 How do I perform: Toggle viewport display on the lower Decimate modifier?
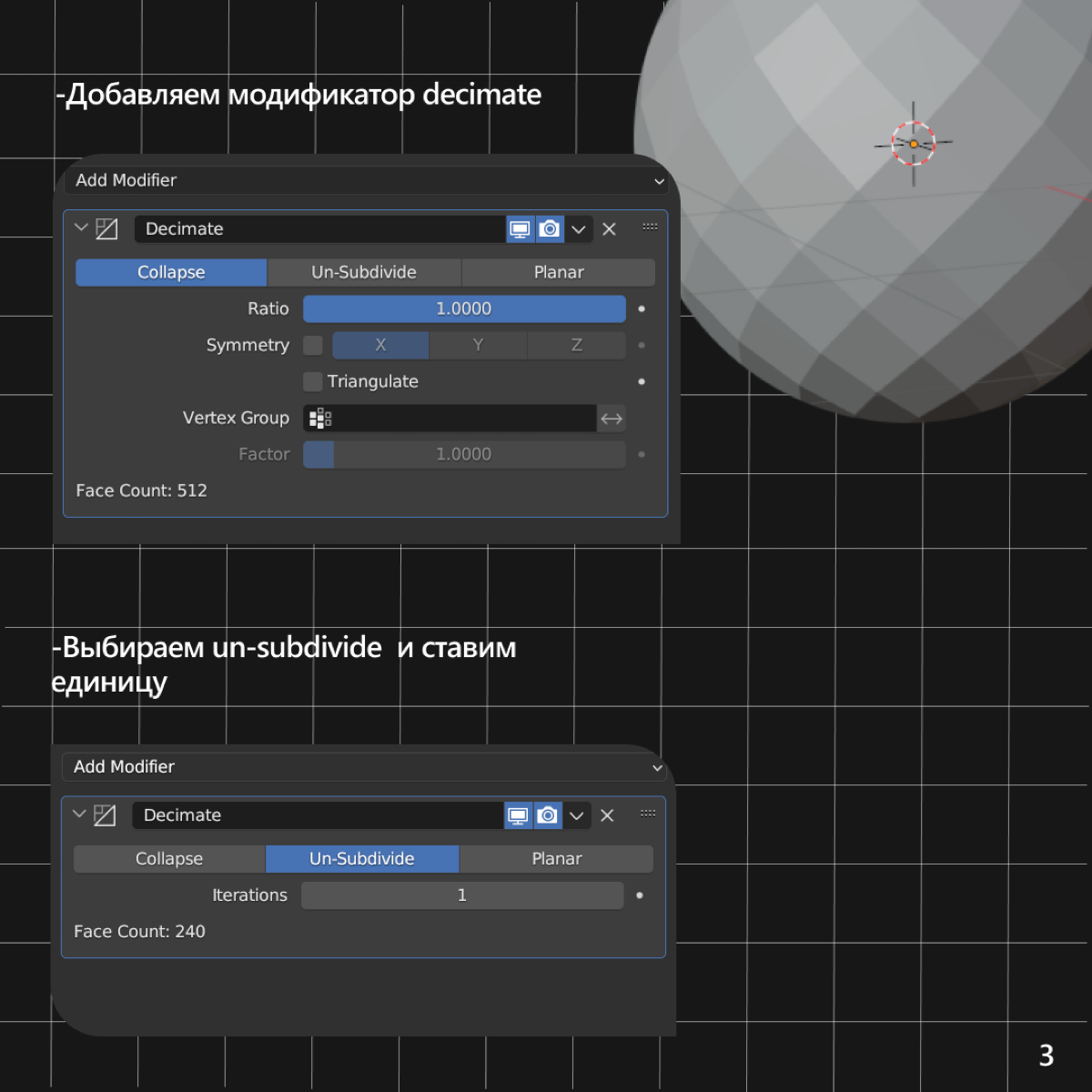pos(518,815)
